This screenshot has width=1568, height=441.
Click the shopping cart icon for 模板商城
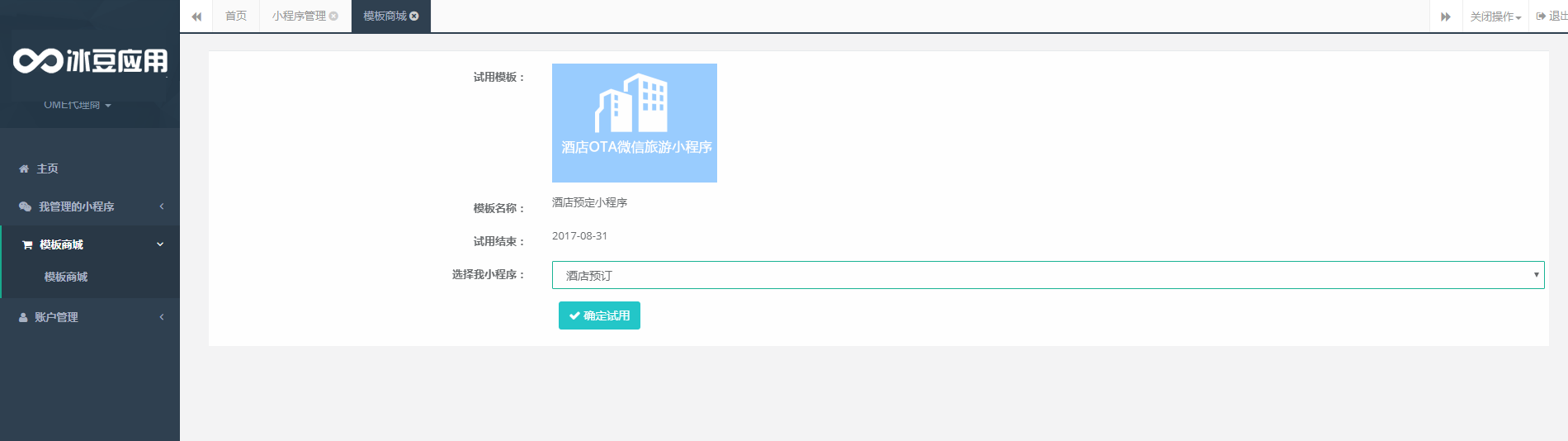tap(27, 244)
